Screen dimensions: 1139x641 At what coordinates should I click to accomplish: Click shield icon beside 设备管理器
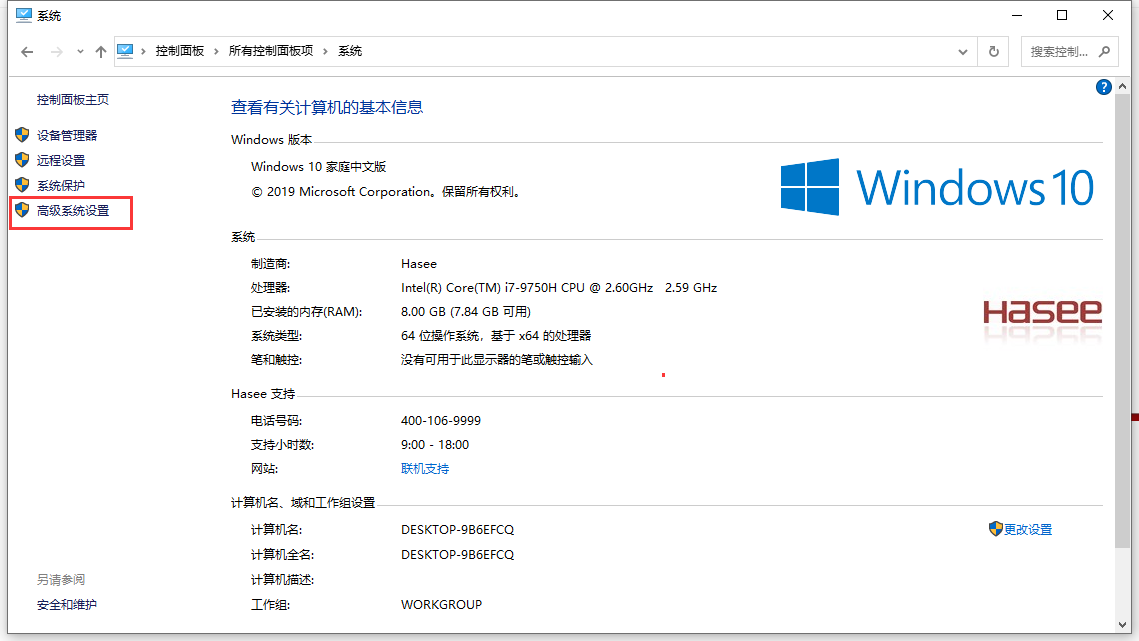click(22, 134)
